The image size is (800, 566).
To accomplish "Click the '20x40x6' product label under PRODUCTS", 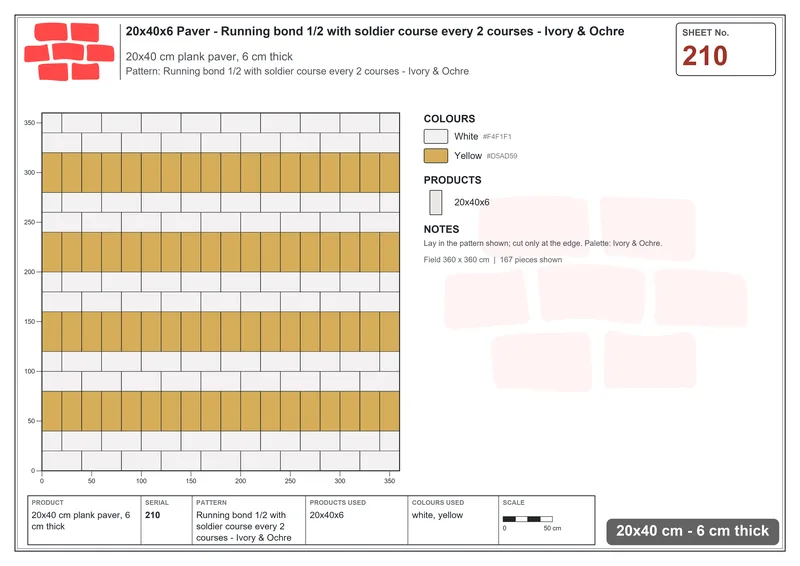I will point(471,202).
